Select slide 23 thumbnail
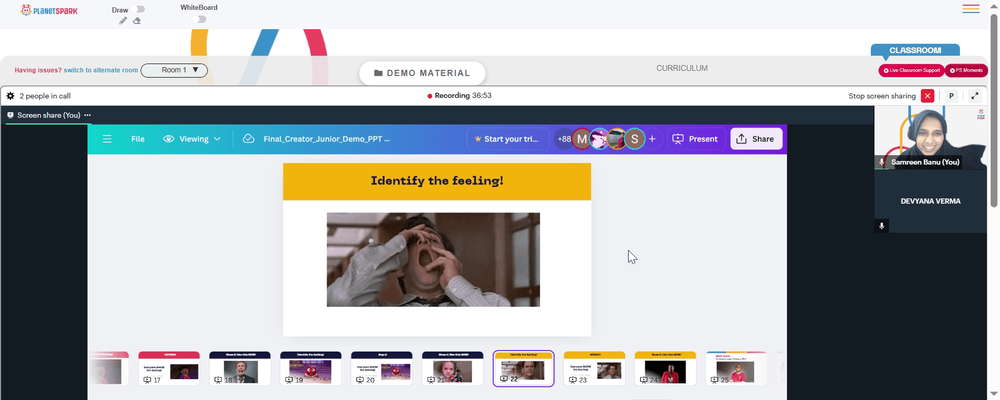The width and height of the screenshot is (1000, 400). [594, 368]
